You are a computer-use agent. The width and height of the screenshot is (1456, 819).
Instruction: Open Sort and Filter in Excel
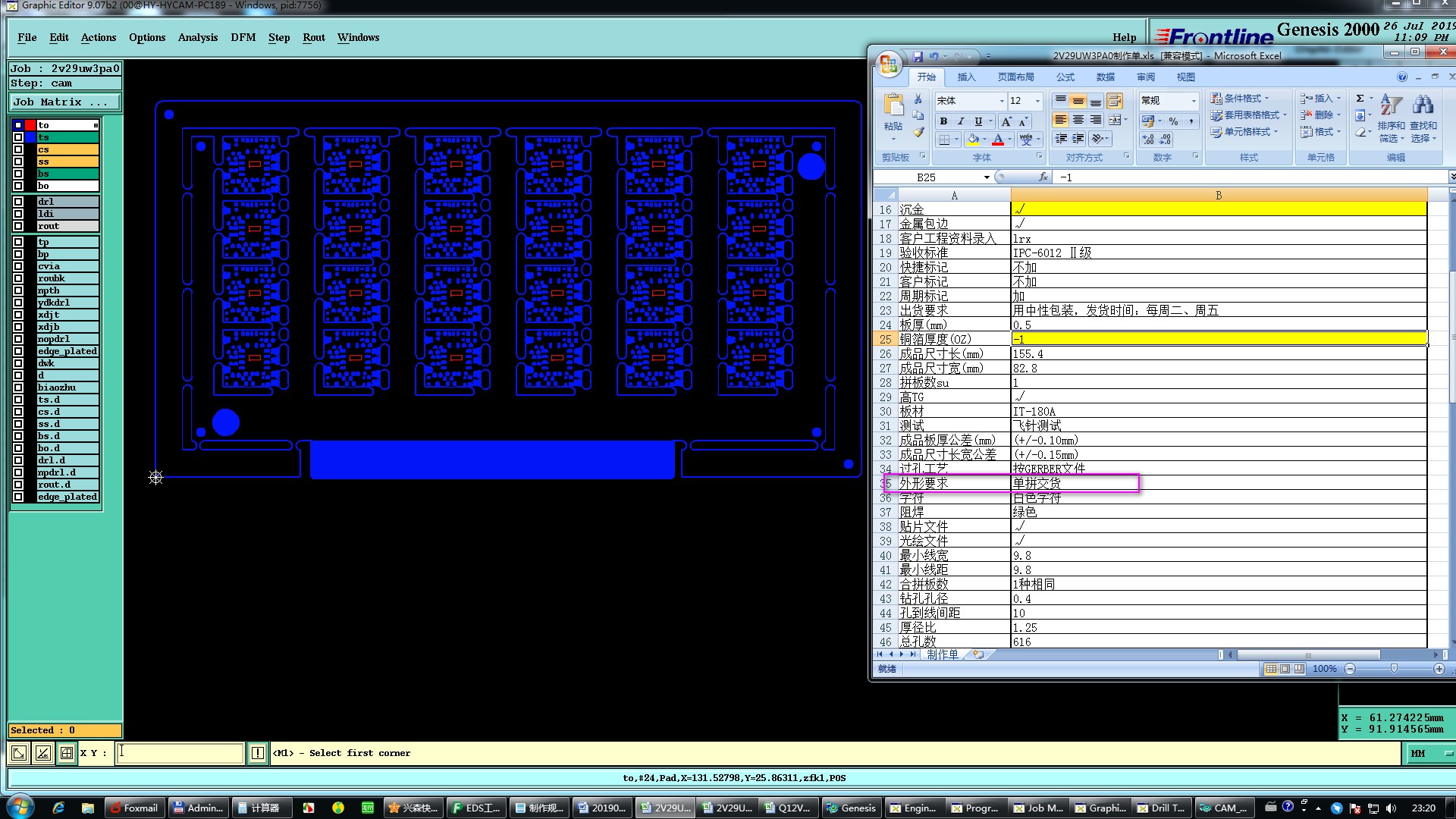(x=1392, y=118)
